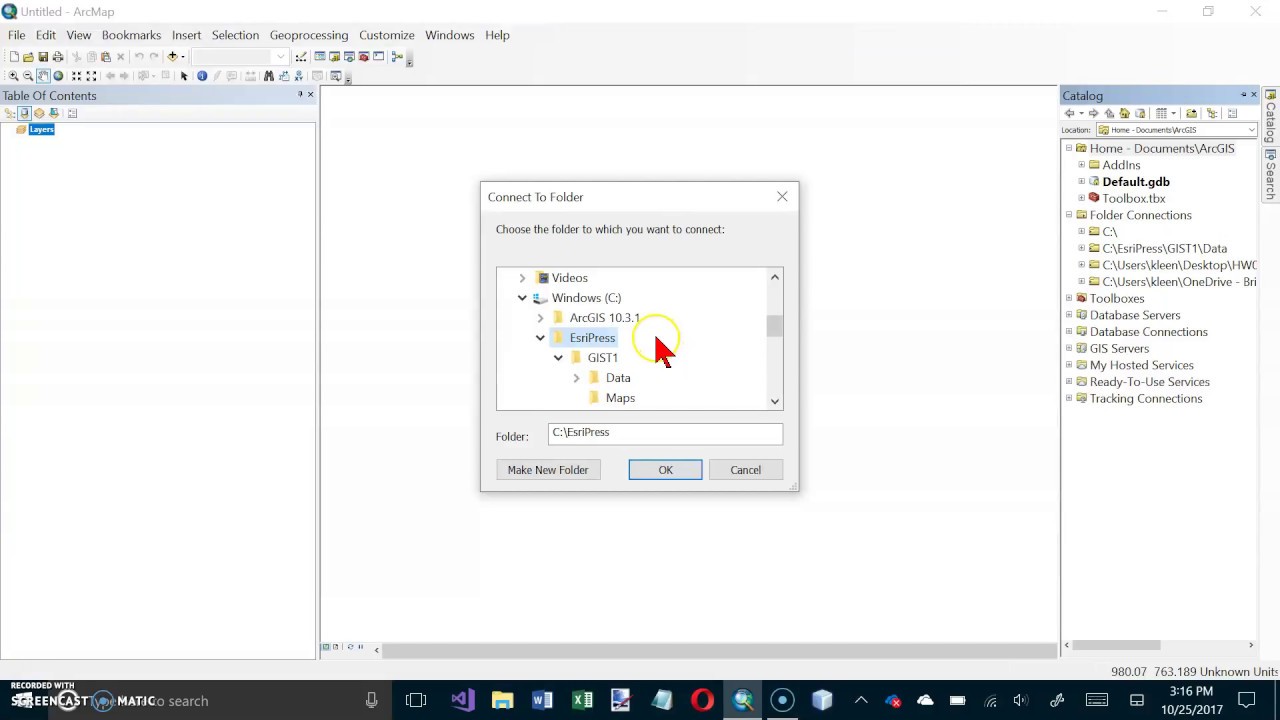Open Excel from the taskbar

[582, 700]
